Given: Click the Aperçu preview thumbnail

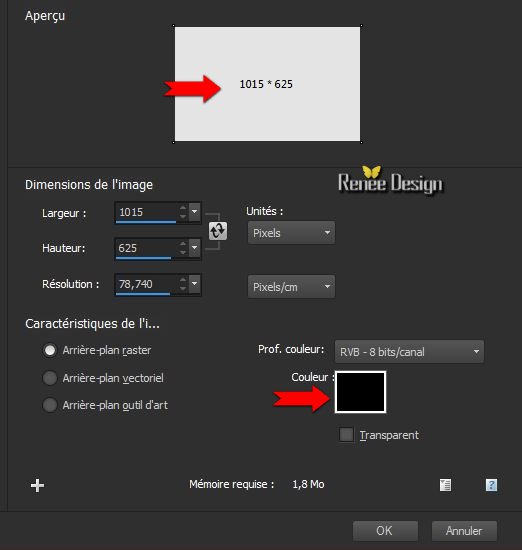Looking at the screenshot, I should pyautogui.click(x=267, y=84).
